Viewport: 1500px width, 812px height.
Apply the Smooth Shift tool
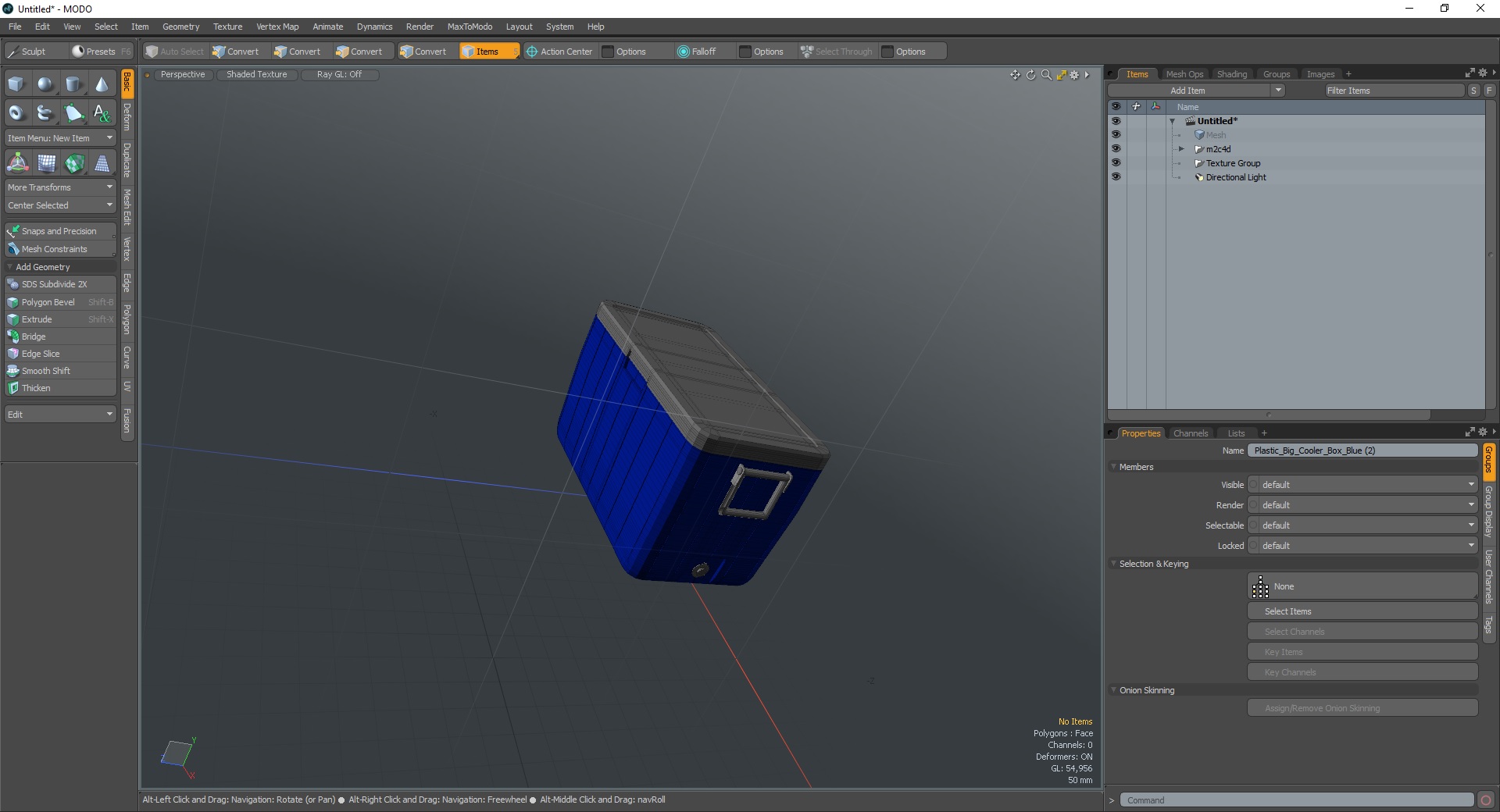[x=60, y=371]
